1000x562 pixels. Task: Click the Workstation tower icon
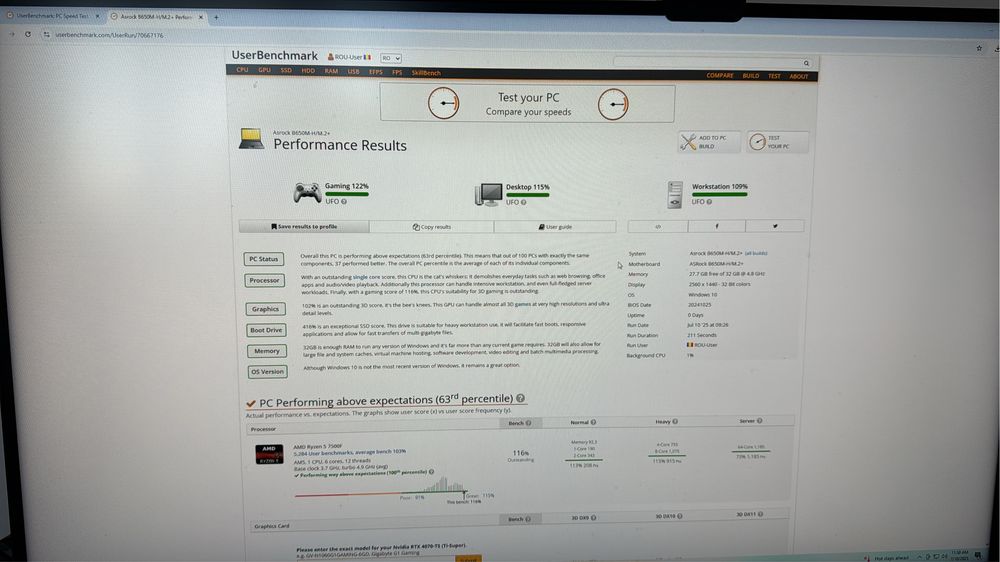675,195
